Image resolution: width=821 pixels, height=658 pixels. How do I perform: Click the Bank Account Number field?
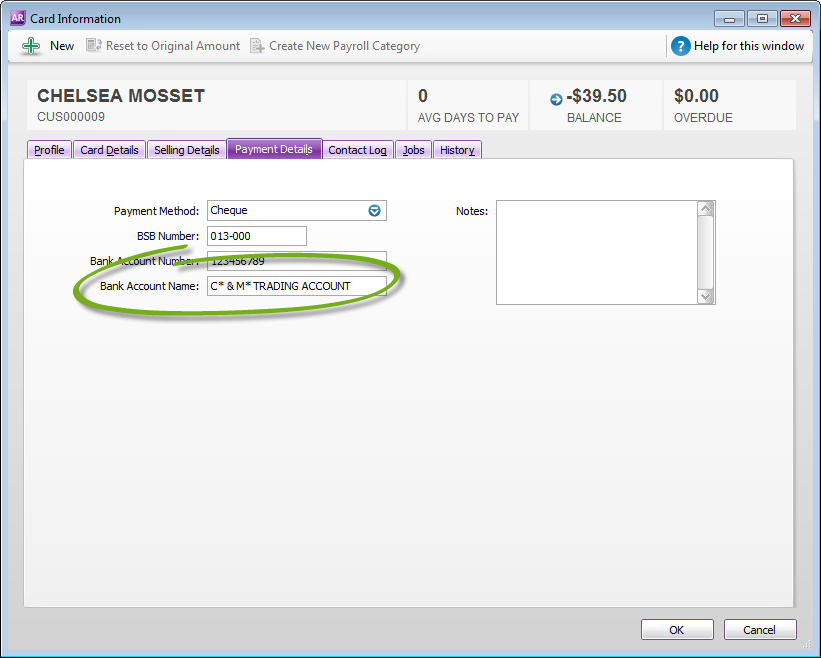coord(297,261)
